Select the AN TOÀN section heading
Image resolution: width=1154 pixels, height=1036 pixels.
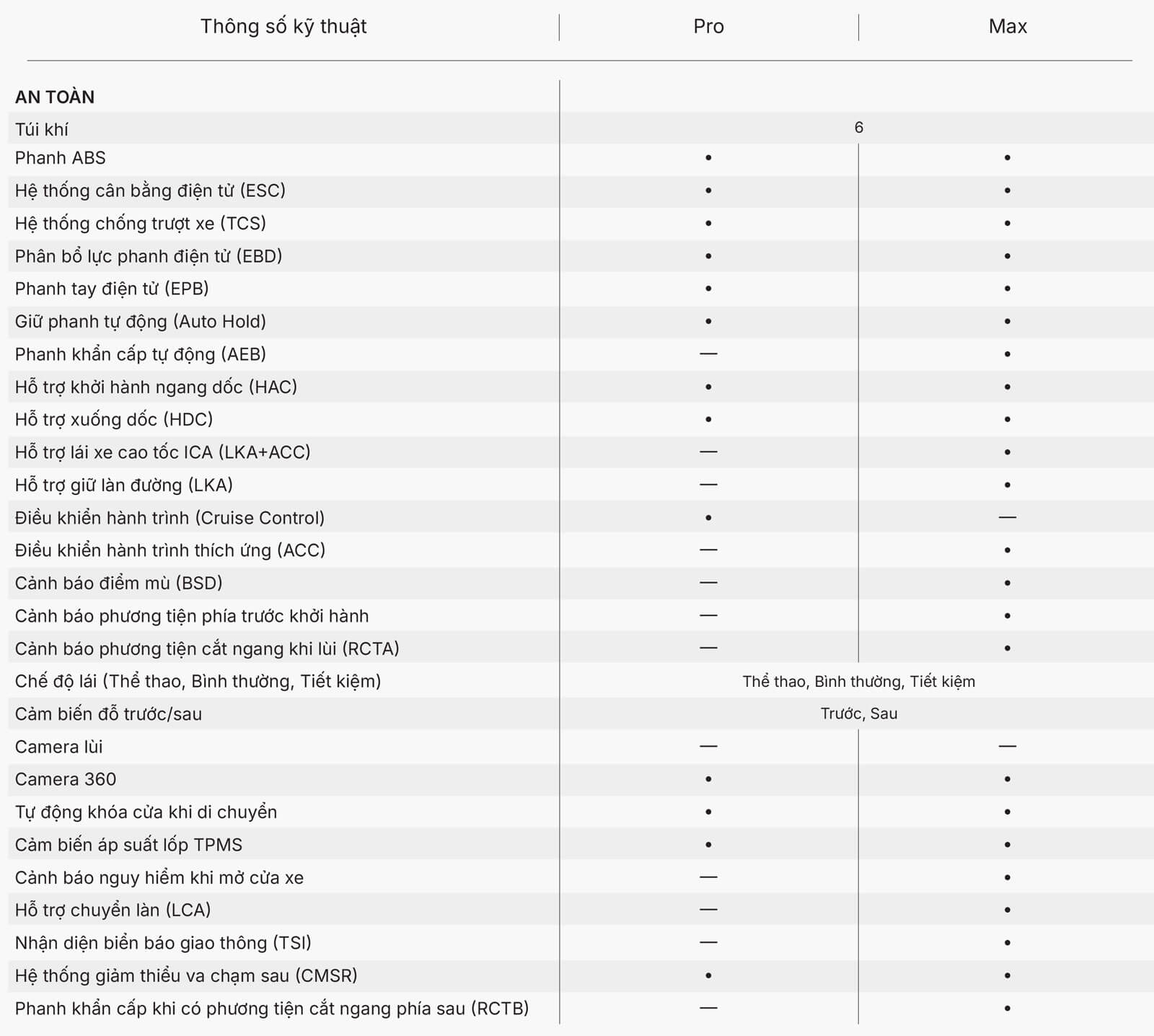pos(55,97)
